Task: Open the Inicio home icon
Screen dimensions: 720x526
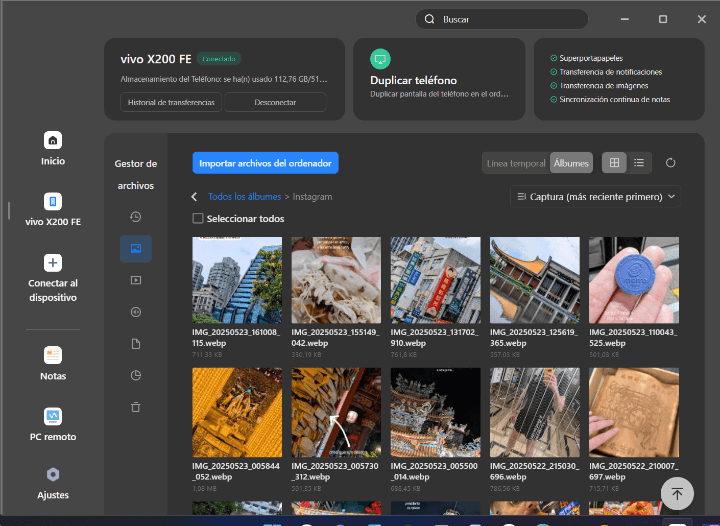Action: [53, 140]
